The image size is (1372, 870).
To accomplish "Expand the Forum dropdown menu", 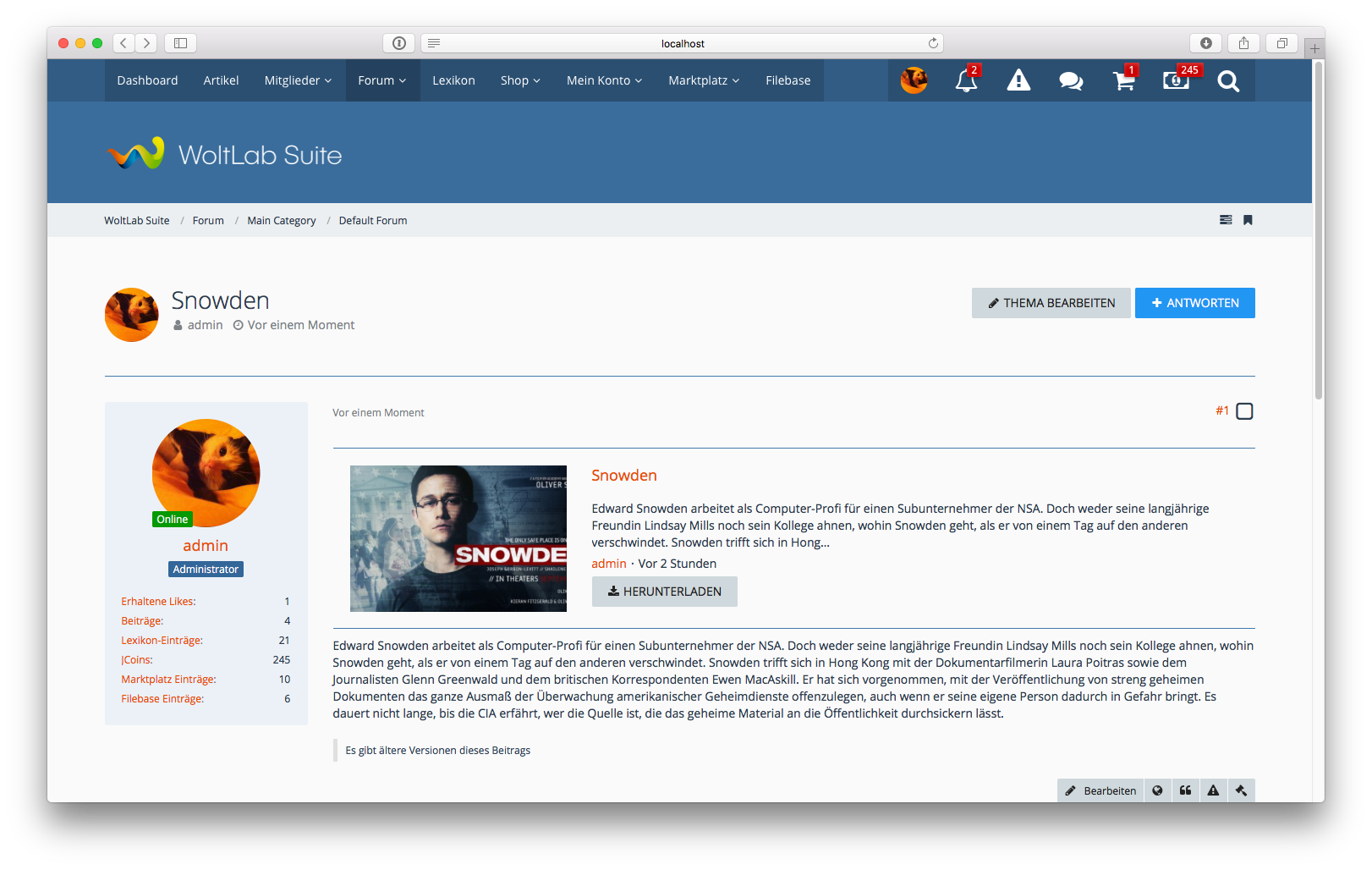I will 382,80.
